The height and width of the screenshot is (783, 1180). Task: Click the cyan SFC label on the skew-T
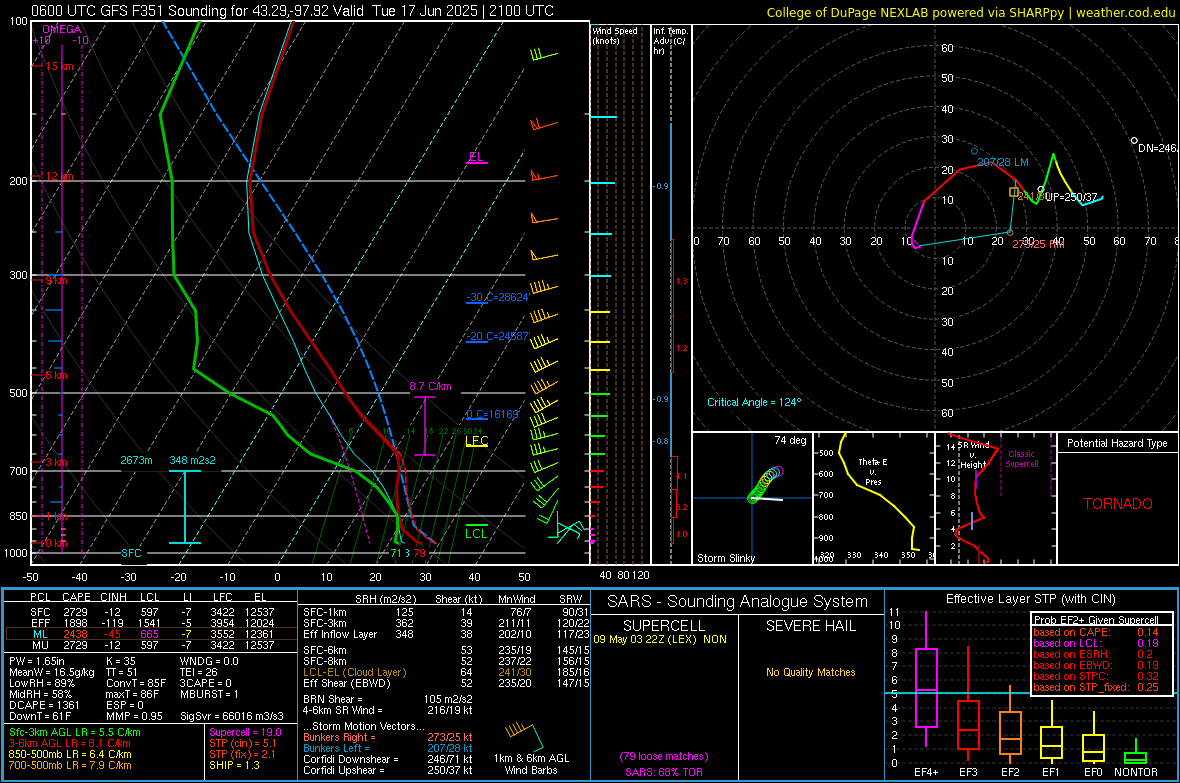(x=131, y=553)
